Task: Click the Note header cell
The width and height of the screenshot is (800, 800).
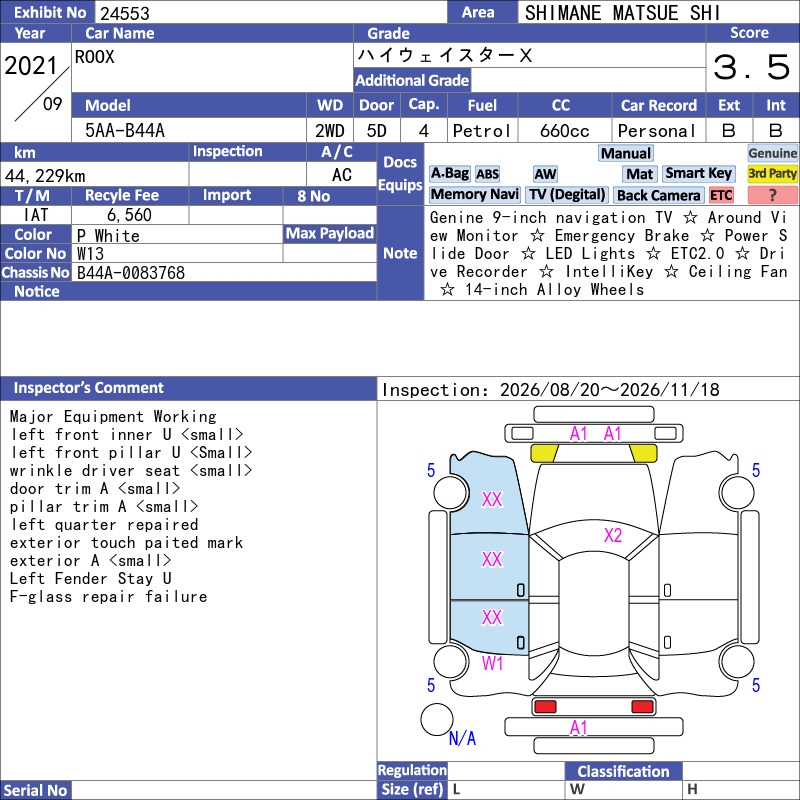Action: pos(401,253)
